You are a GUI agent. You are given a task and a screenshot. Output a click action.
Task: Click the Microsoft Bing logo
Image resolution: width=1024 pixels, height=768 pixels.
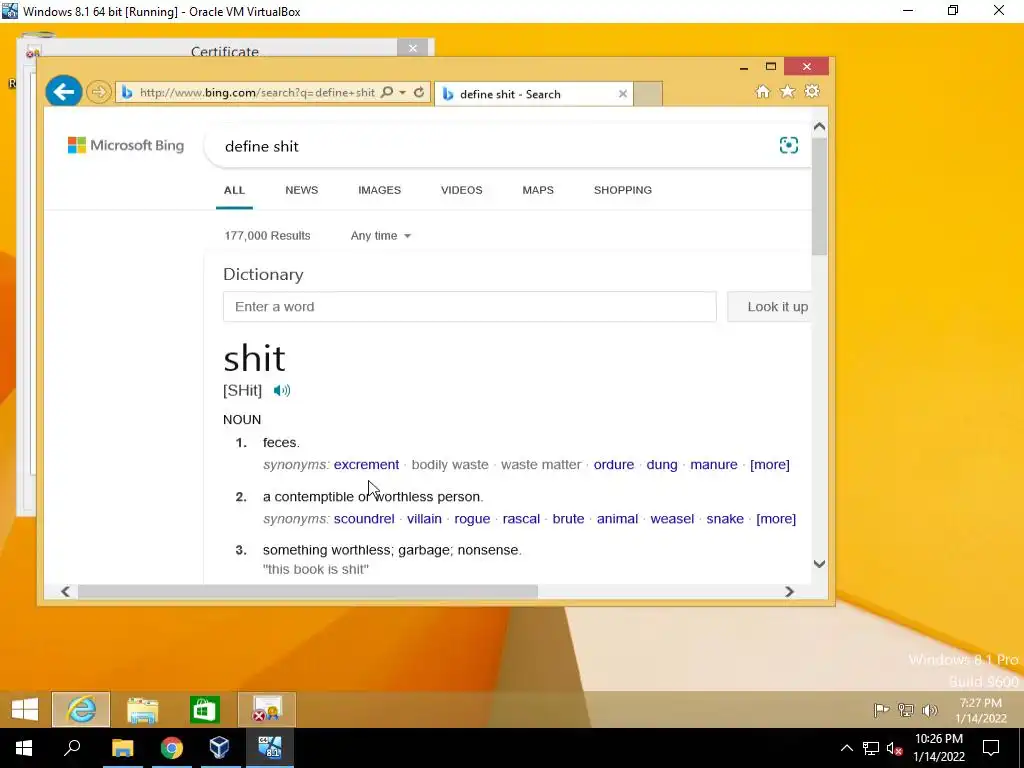[126, 145]
